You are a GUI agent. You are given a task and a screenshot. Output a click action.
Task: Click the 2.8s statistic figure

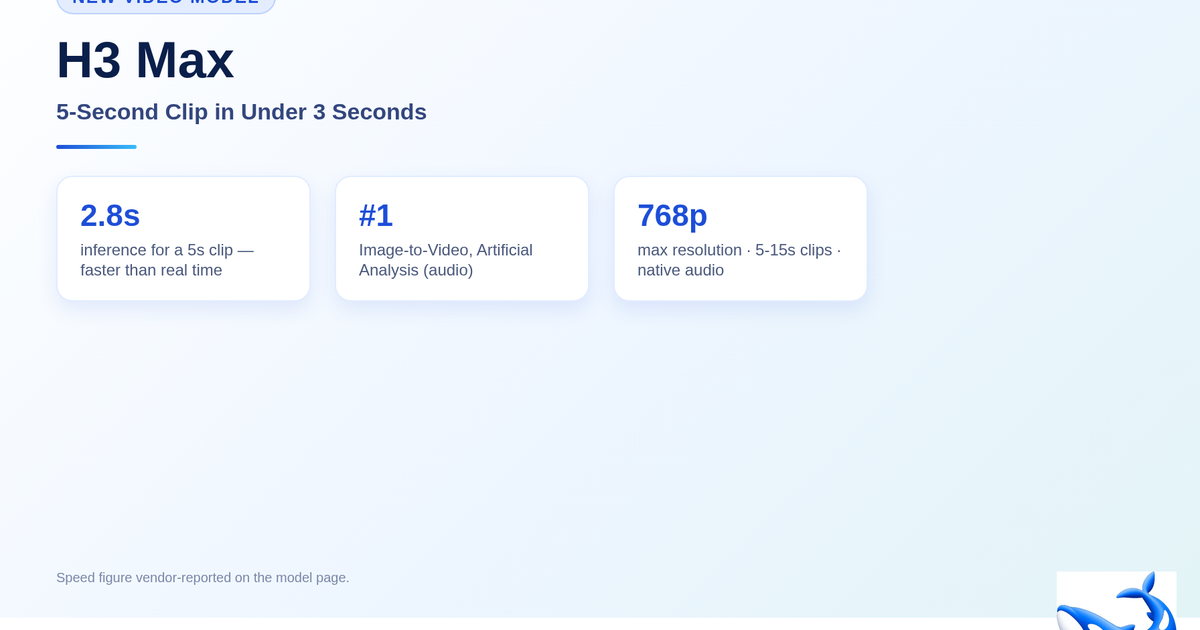110,215
